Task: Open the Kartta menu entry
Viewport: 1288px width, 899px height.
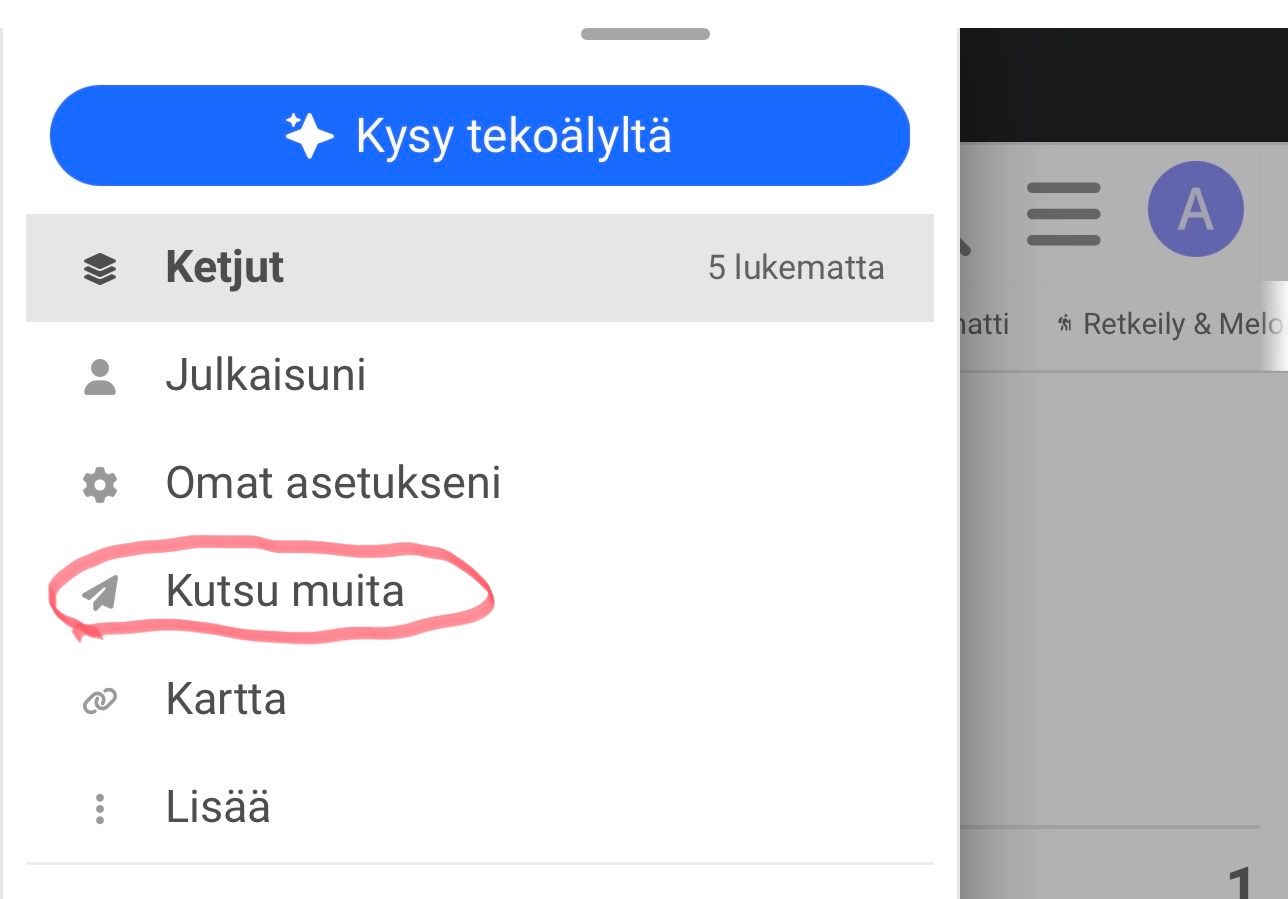Action: pos(226,699)
